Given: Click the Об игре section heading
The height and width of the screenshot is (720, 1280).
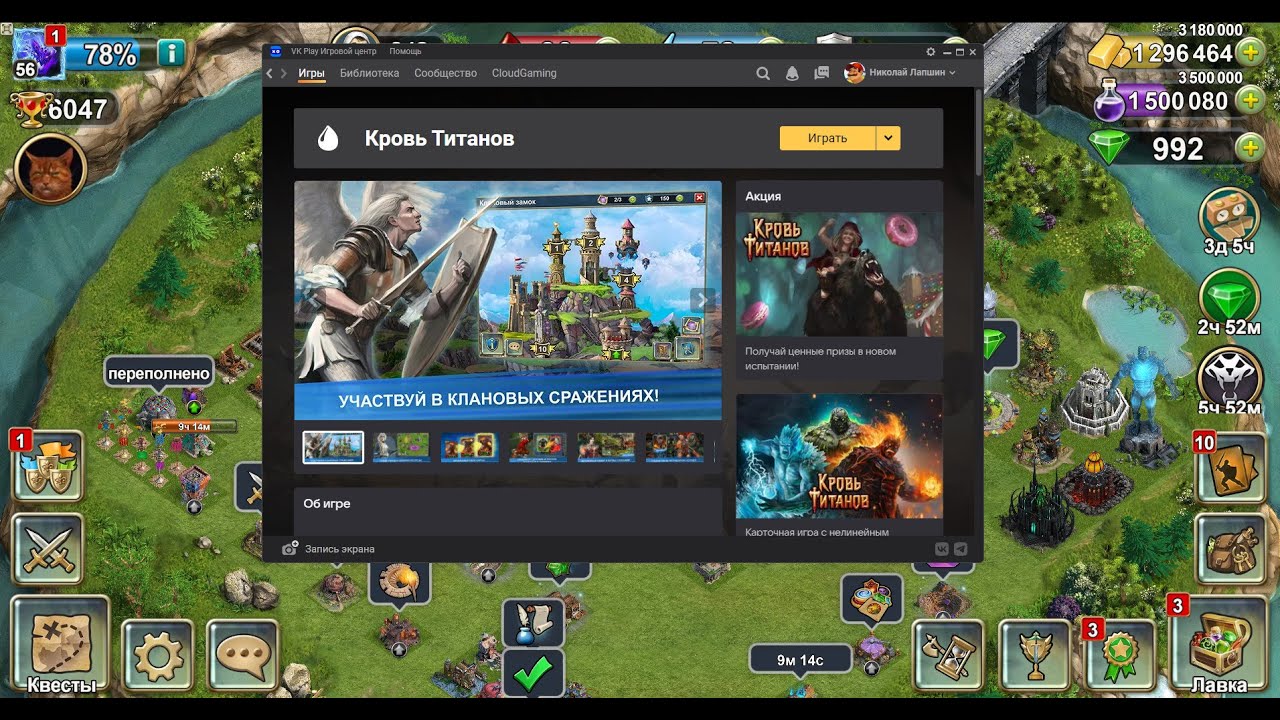Looking at the screenshot, I should click(327, 504).
